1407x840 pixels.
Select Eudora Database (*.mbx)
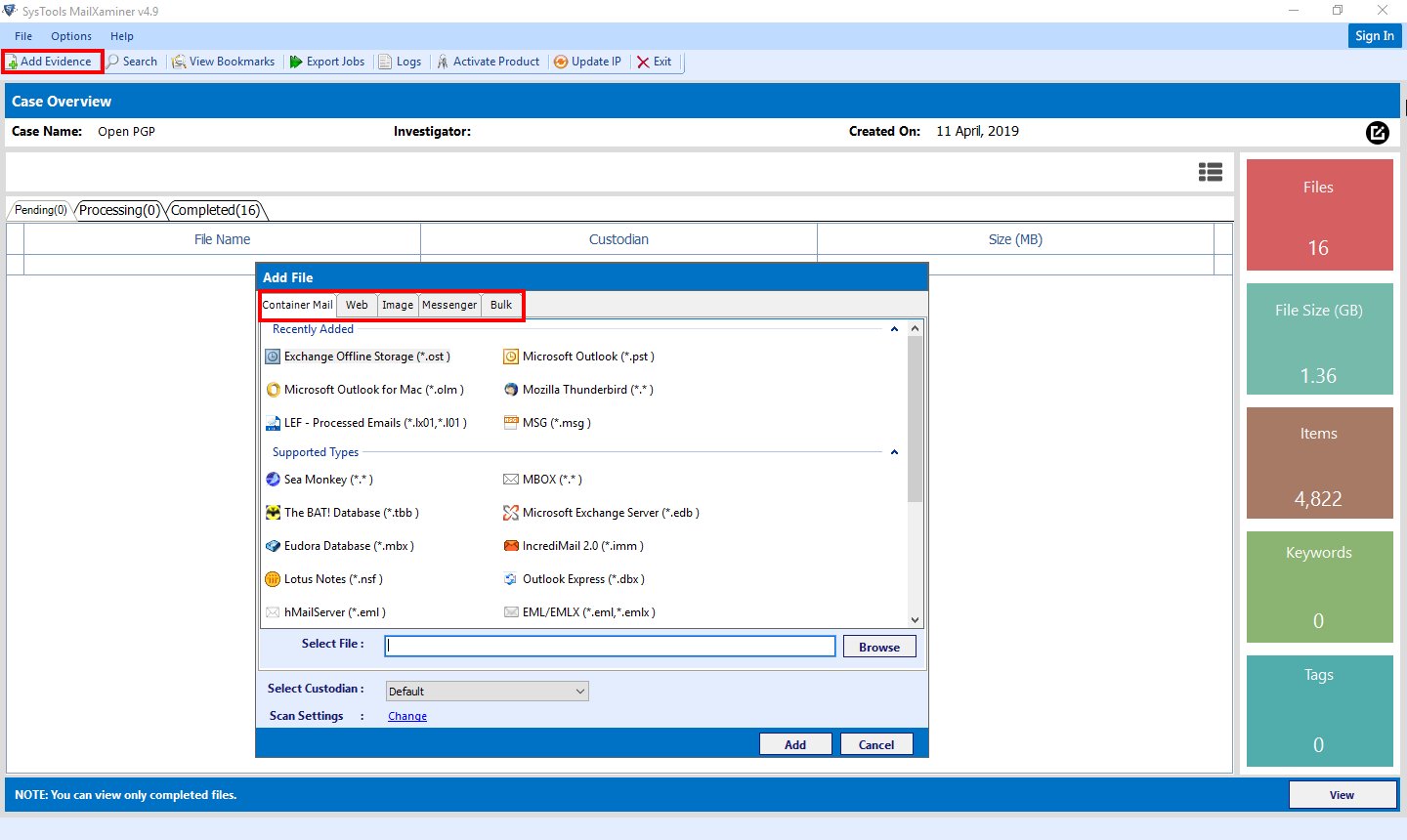(x=340, y=546)
